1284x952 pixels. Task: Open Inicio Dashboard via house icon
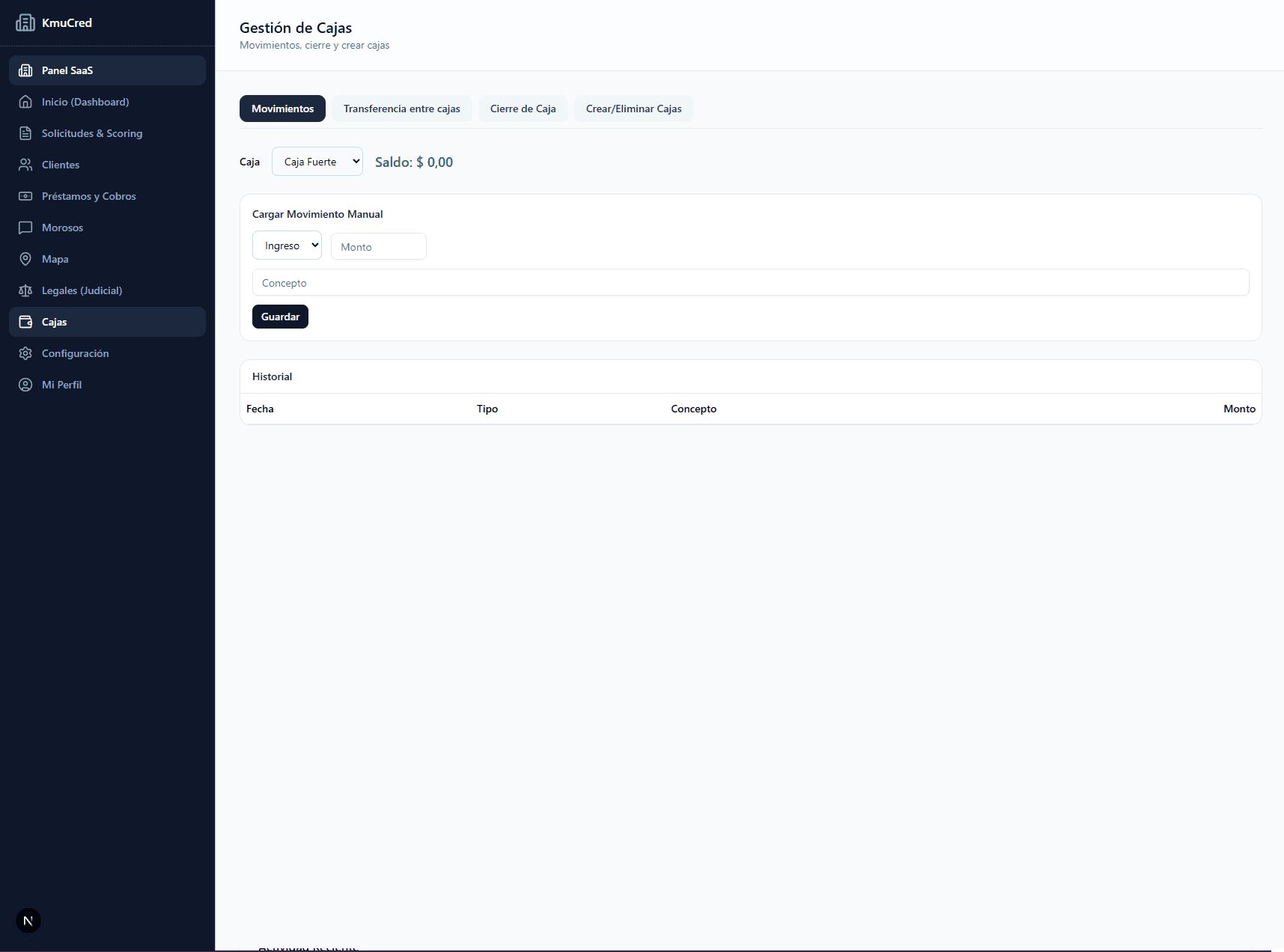[25, 102]
